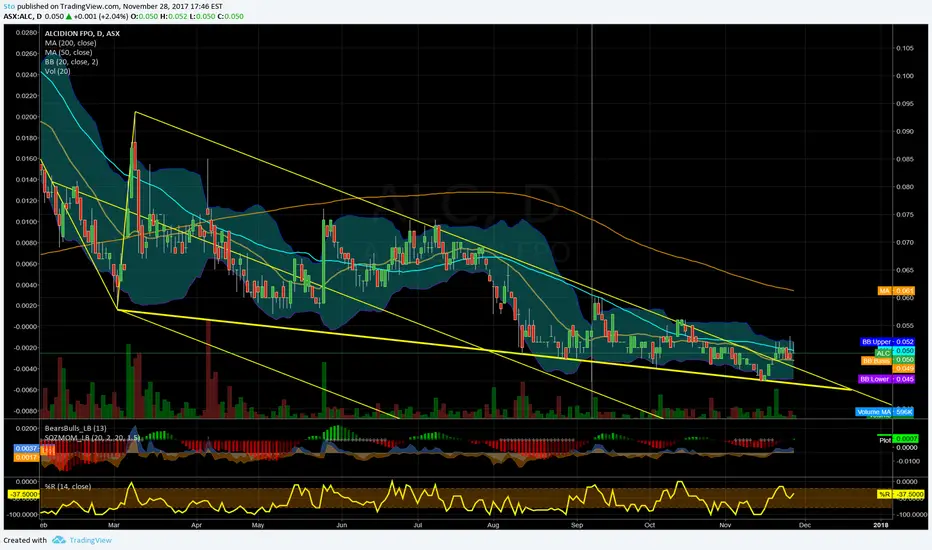This screenshot has height=550, width=932.
Task: Click the blue 0.0037 value tag
Action: pyautogui.click(x=26, y=448)
